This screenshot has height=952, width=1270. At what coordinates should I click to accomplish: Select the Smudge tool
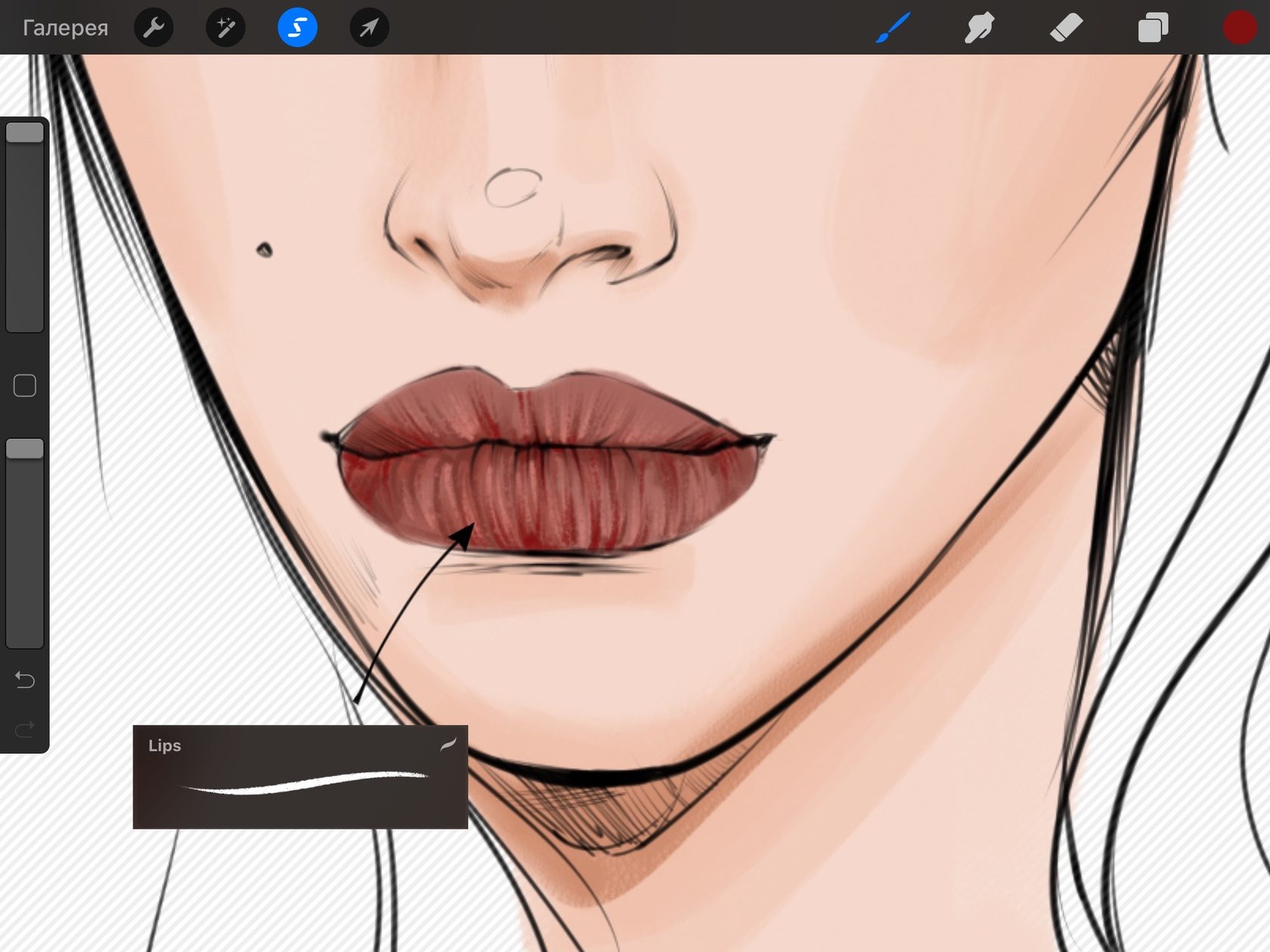(979, 28)
